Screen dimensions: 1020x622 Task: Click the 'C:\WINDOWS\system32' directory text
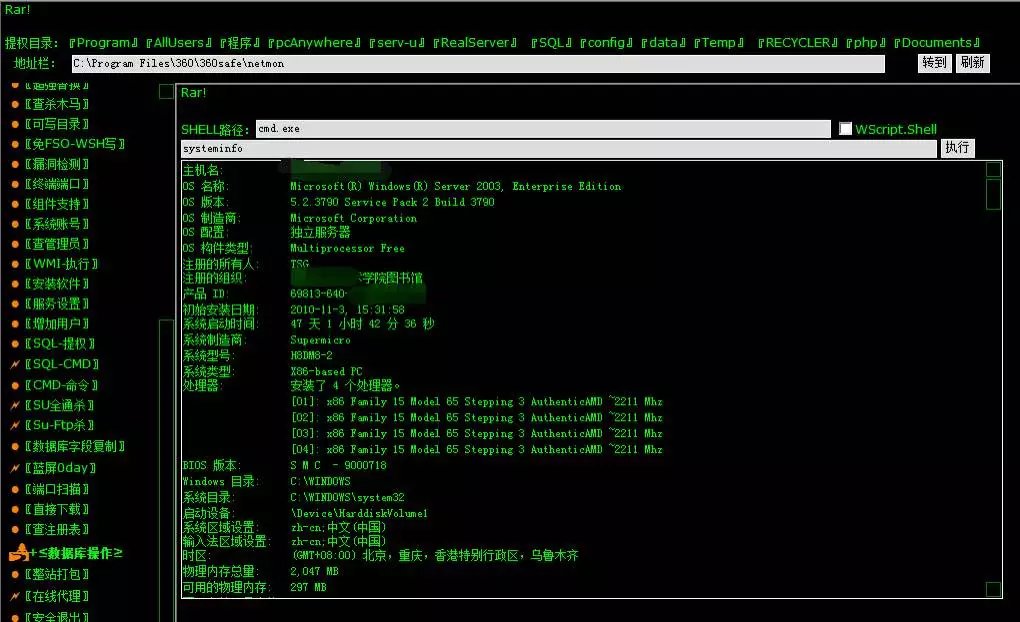point(347,498)
